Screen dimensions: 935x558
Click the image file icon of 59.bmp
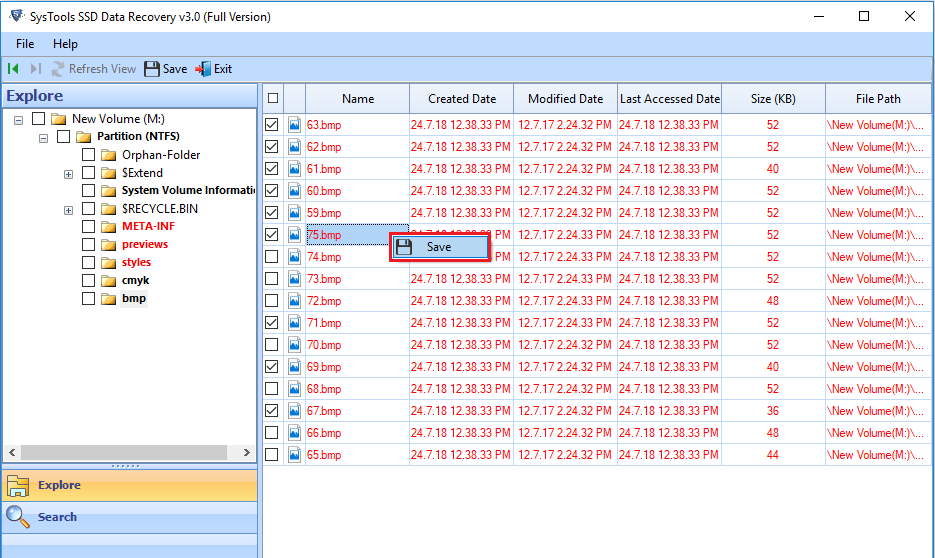tap(295, 213)
